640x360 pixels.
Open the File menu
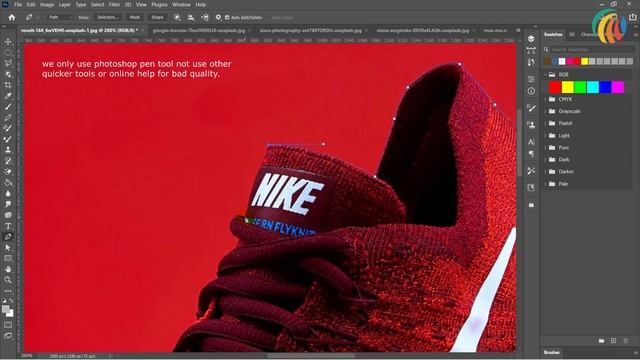(x=18, y=4)
